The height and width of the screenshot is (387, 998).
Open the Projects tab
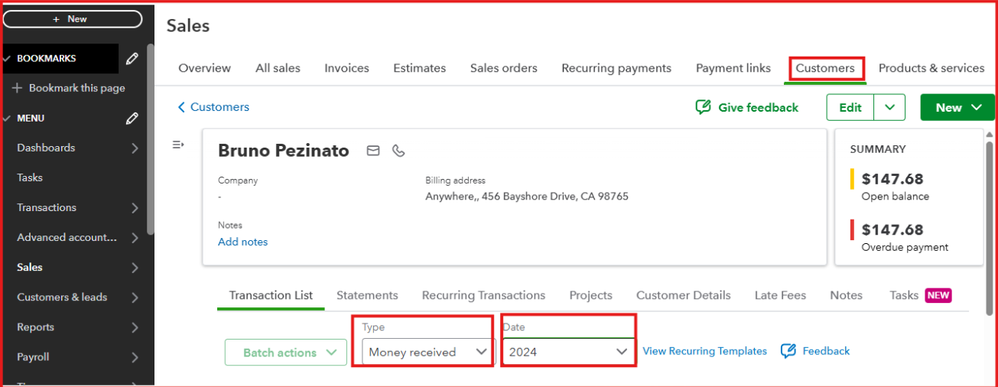coord(591,295)
